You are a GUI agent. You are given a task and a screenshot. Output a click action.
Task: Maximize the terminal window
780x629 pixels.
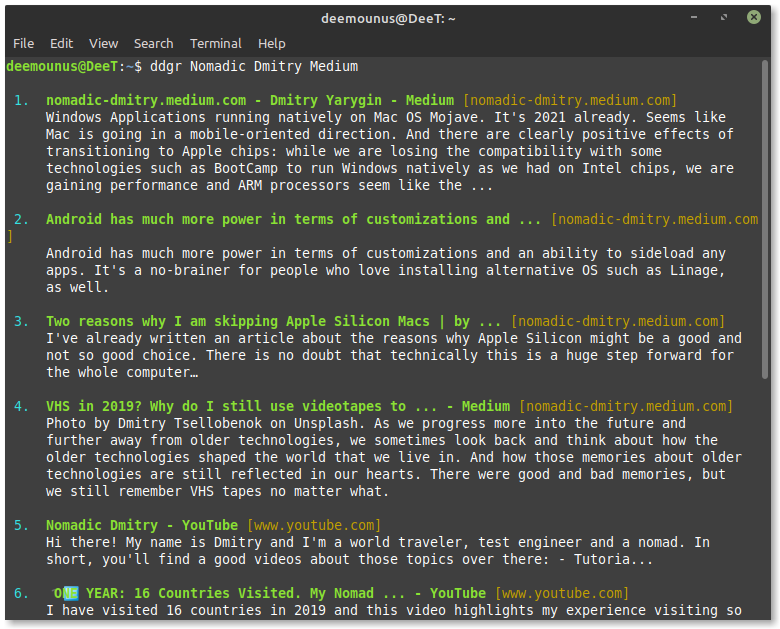(x=724, y=17)
